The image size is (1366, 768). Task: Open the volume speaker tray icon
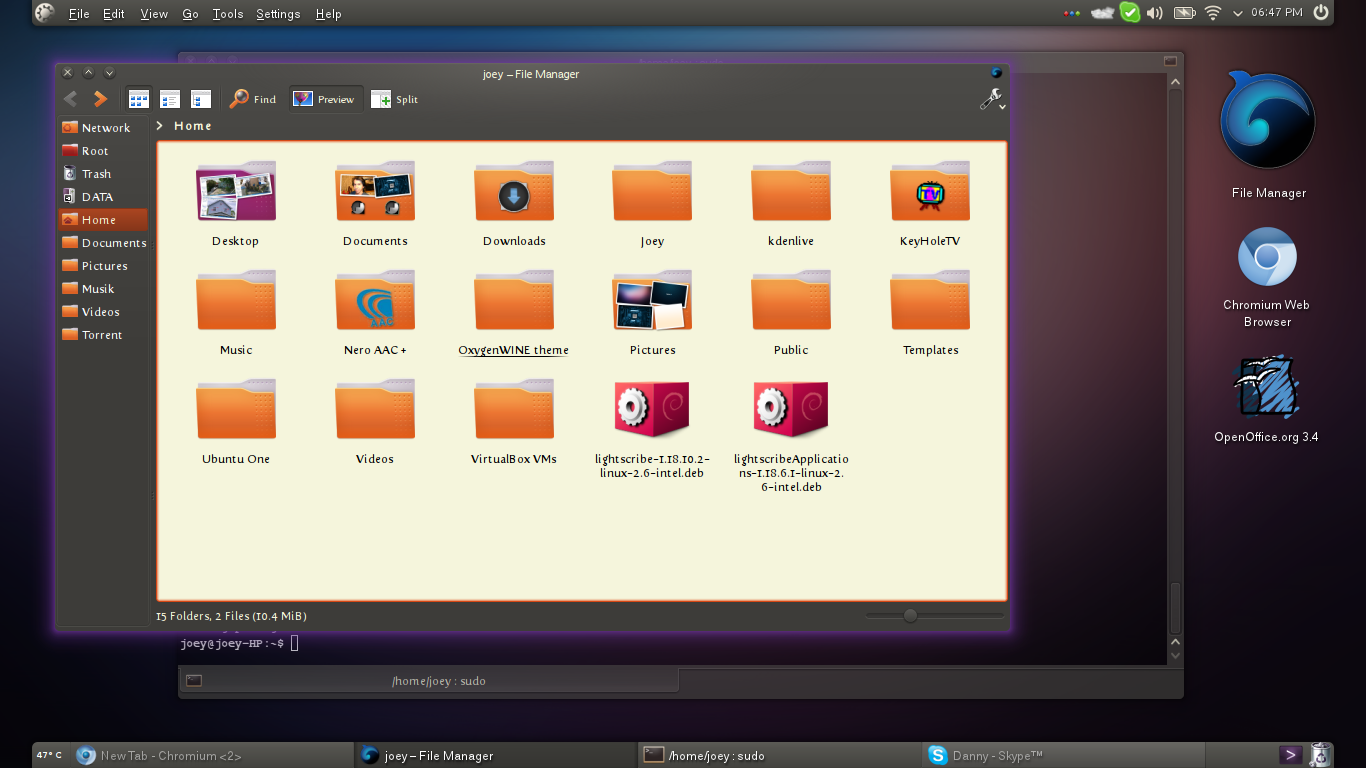(x=1155, y=13)
